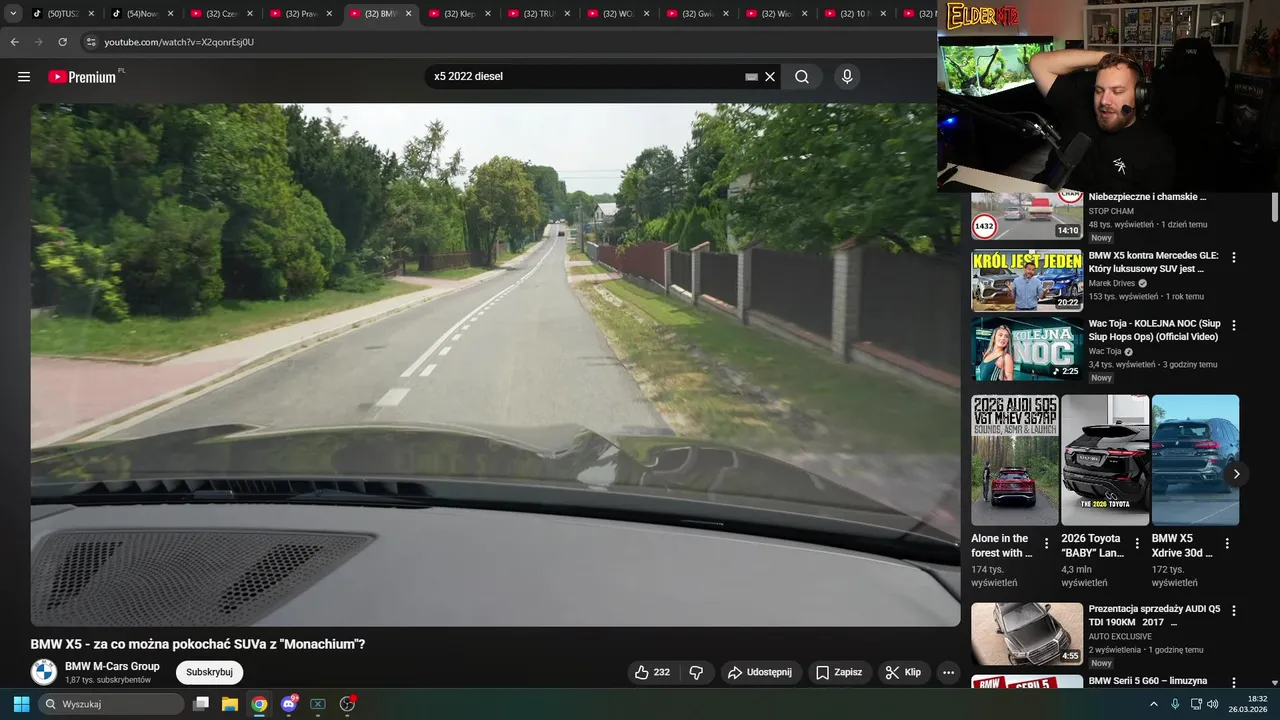Open the Windows Start menu
Screen dimensions: 1280x720
pyautogui.click(x=21, y=704)
